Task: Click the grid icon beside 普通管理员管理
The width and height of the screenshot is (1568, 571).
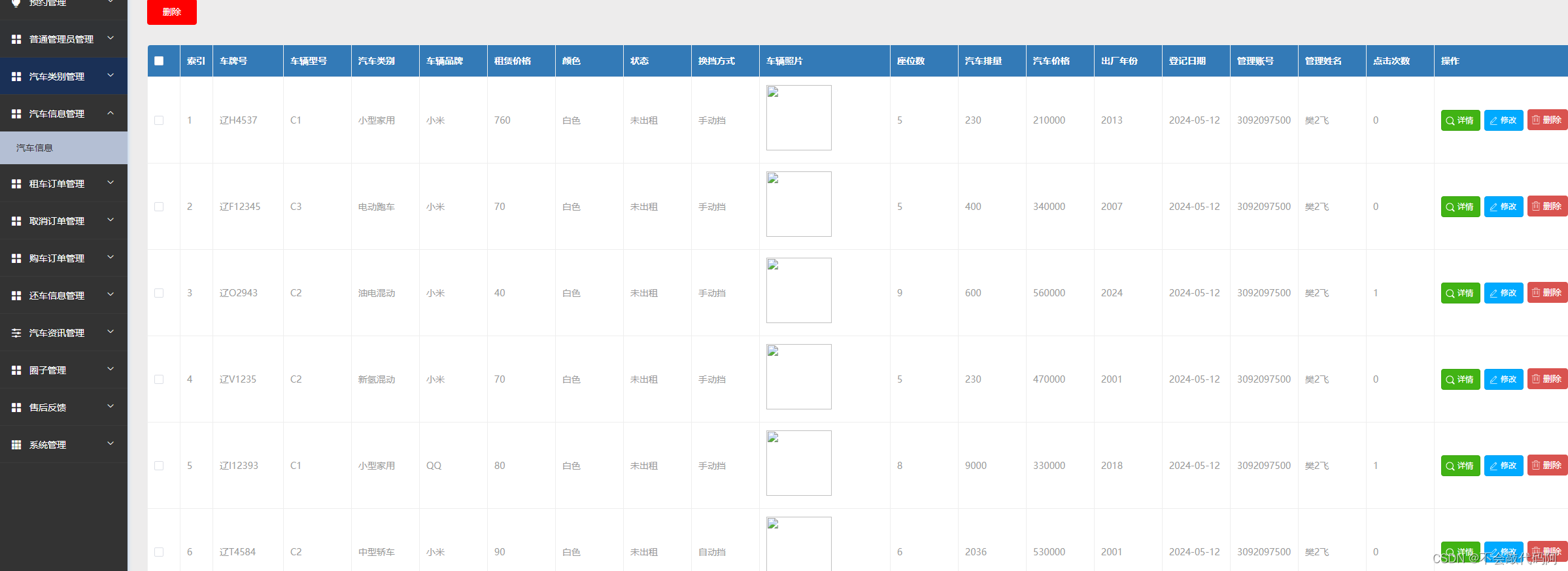Action: (16, 39)
